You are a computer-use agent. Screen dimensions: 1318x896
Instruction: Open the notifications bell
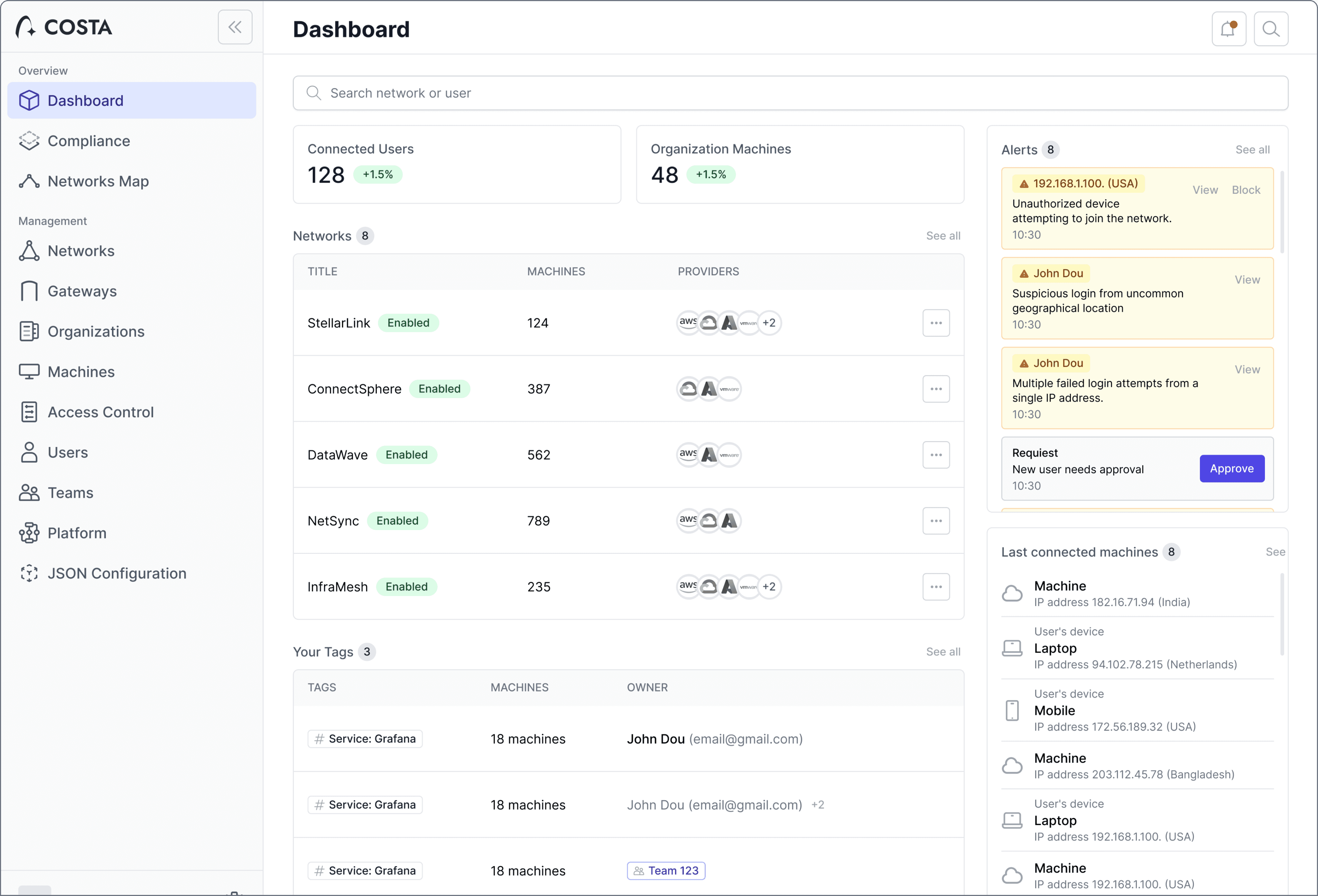tap(1229, 28)
